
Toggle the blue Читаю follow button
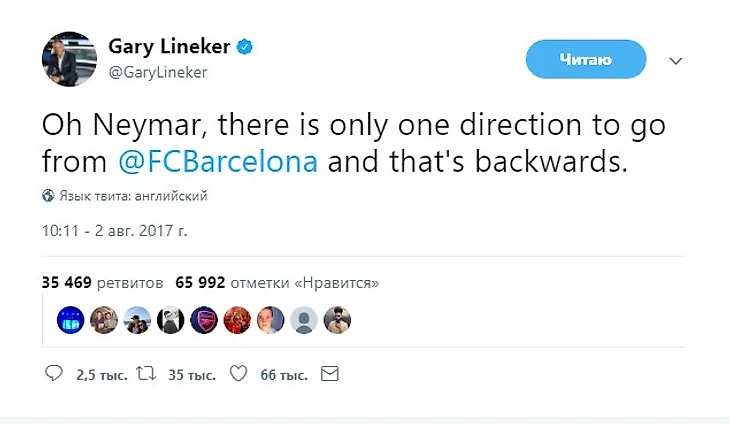(585, 59)
